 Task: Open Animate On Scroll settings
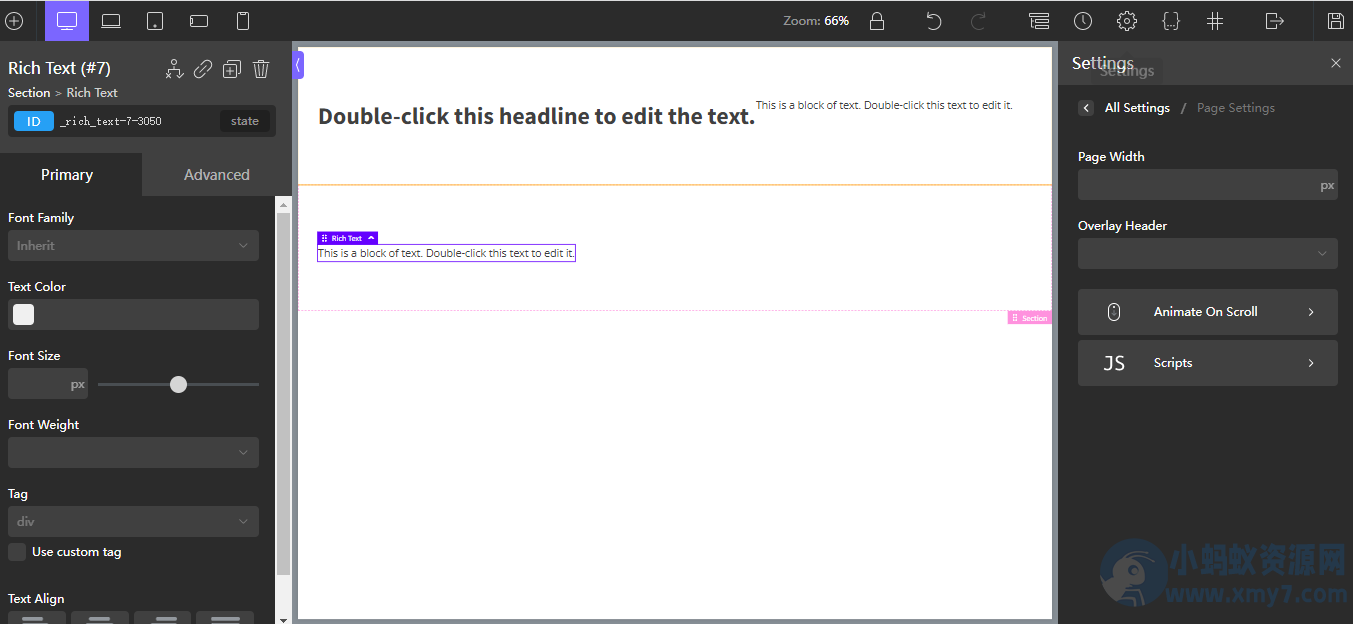[x=1207, y=312]
